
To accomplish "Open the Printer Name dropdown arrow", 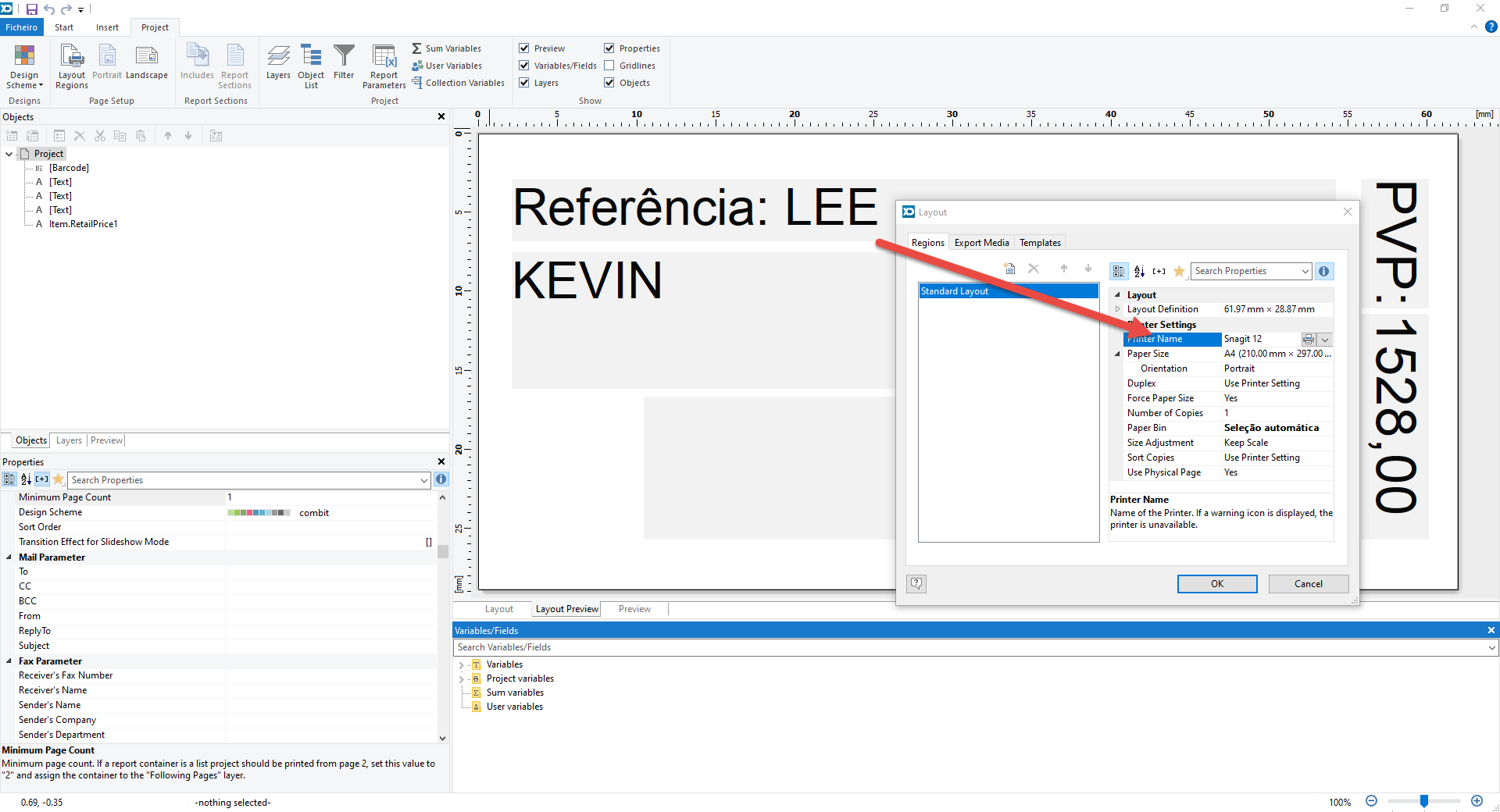I will click(x=1325, y=340).
